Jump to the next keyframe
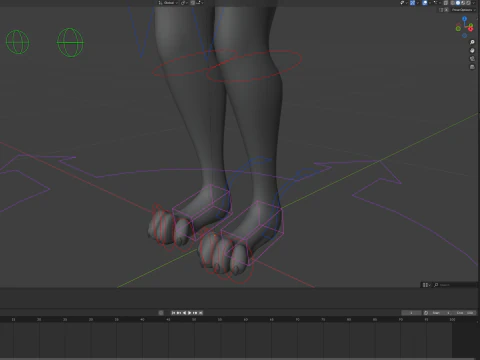The image size is (480, 360). (x=195, y=313)
